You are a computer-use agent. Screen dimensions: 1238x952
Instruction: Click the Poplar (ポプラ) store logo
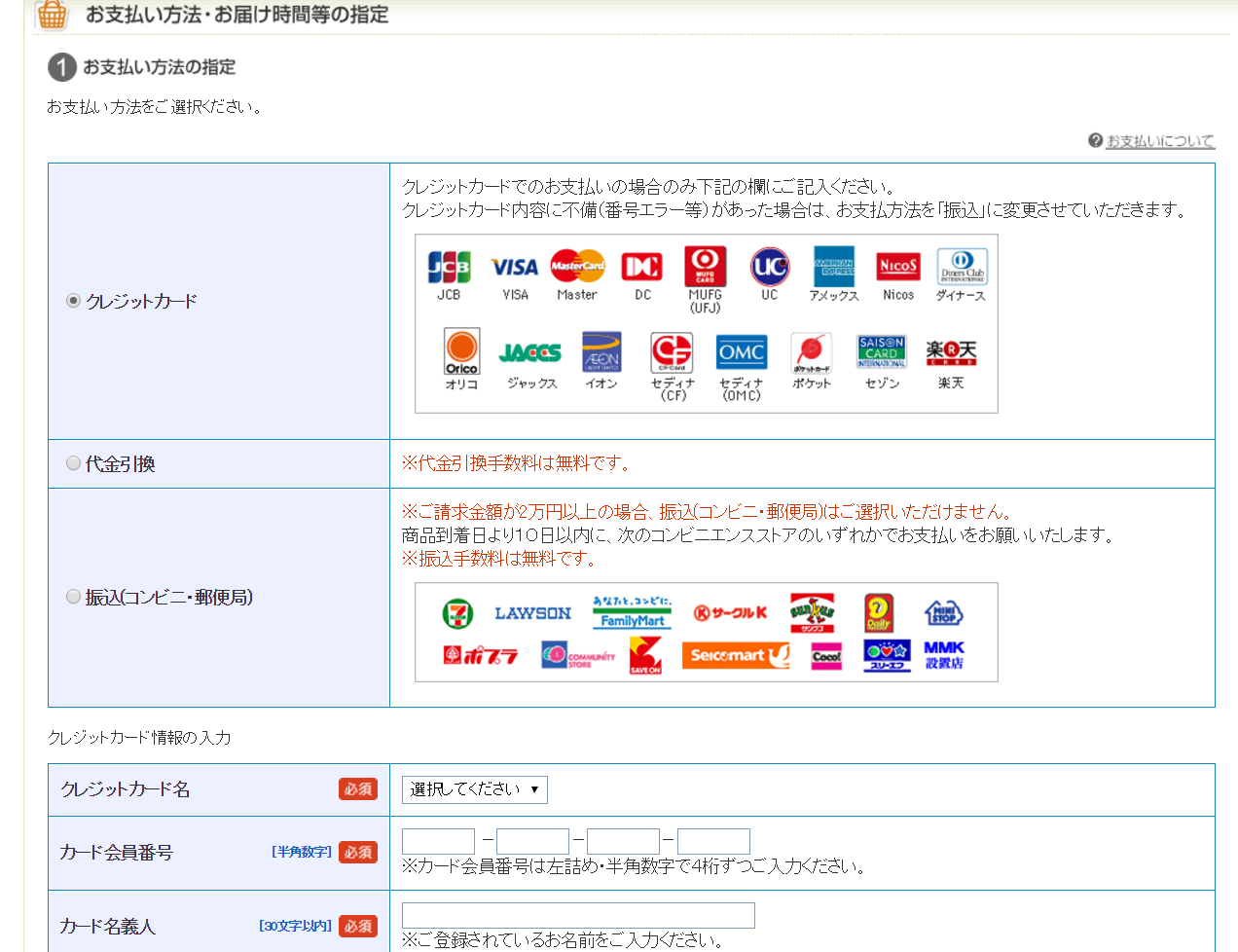click(x=481, y=656)
